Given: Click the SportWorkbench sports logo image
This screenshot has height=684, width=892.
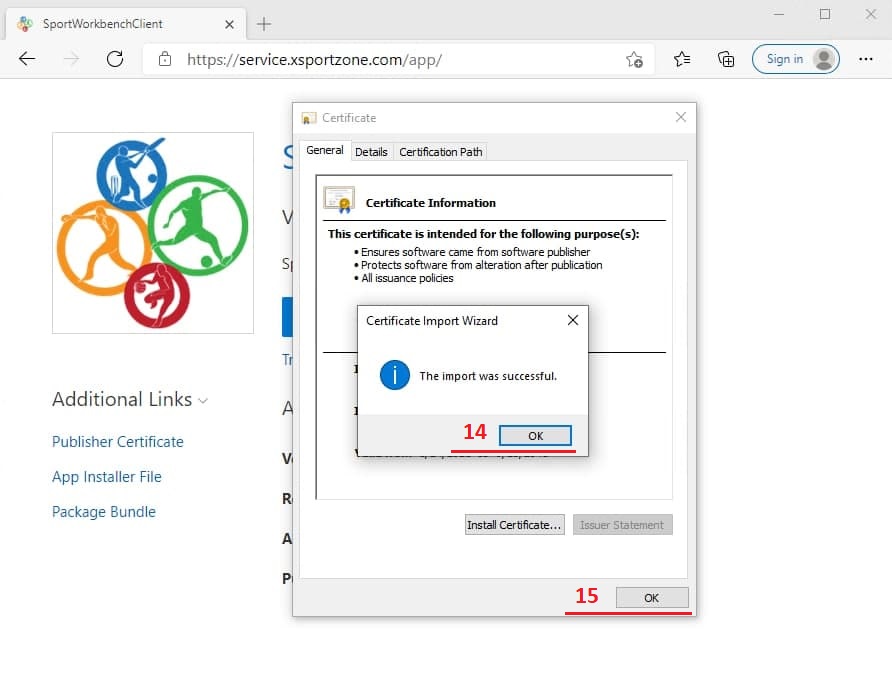Looking at the screenshot, I should (x=153, y=233).
